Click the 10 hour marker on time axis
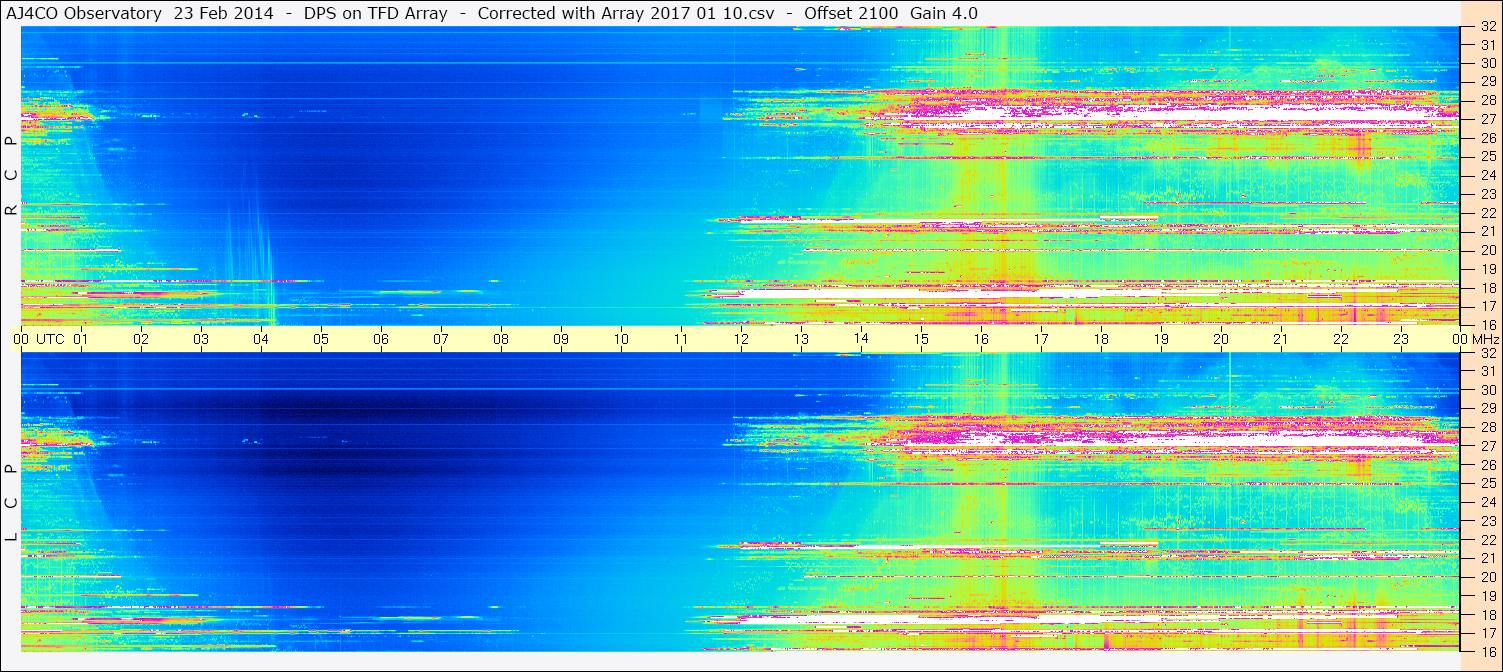Viewport: 1503px width, 672px height. (621, 339)
